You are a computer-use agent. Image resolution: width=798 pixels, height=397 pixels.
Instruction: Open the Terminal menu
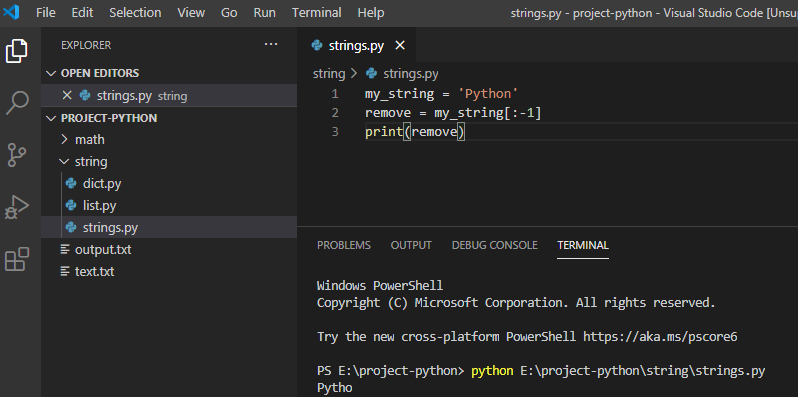[x=317, y=12]
